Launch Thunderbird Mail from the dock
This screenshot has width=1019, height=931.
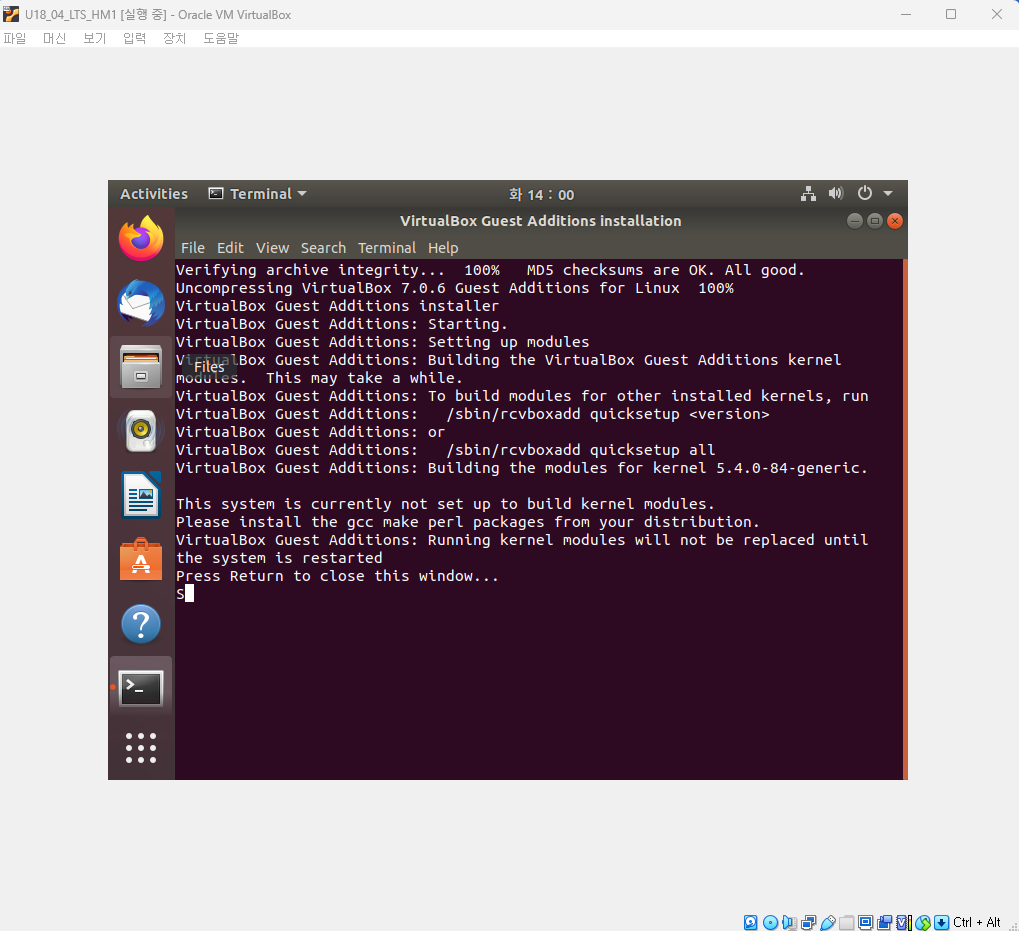pyautogui.click(x=141, y=303)
